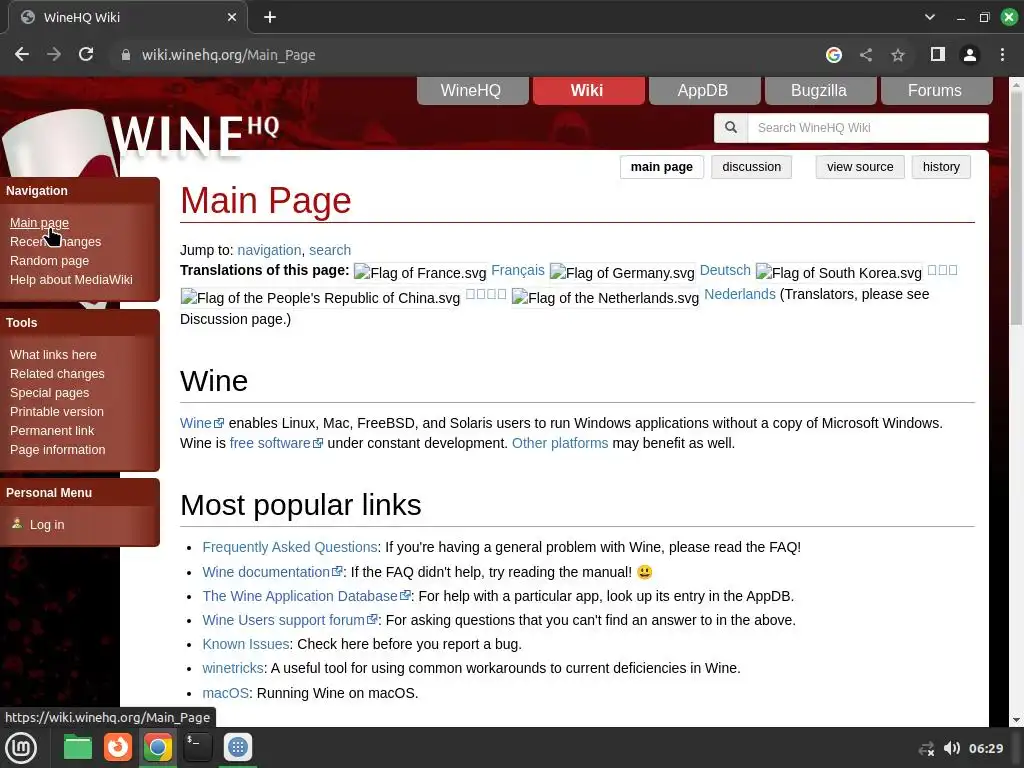Jump to navigation link
This screenshot has width=1024, height=768.
[269, 250]
